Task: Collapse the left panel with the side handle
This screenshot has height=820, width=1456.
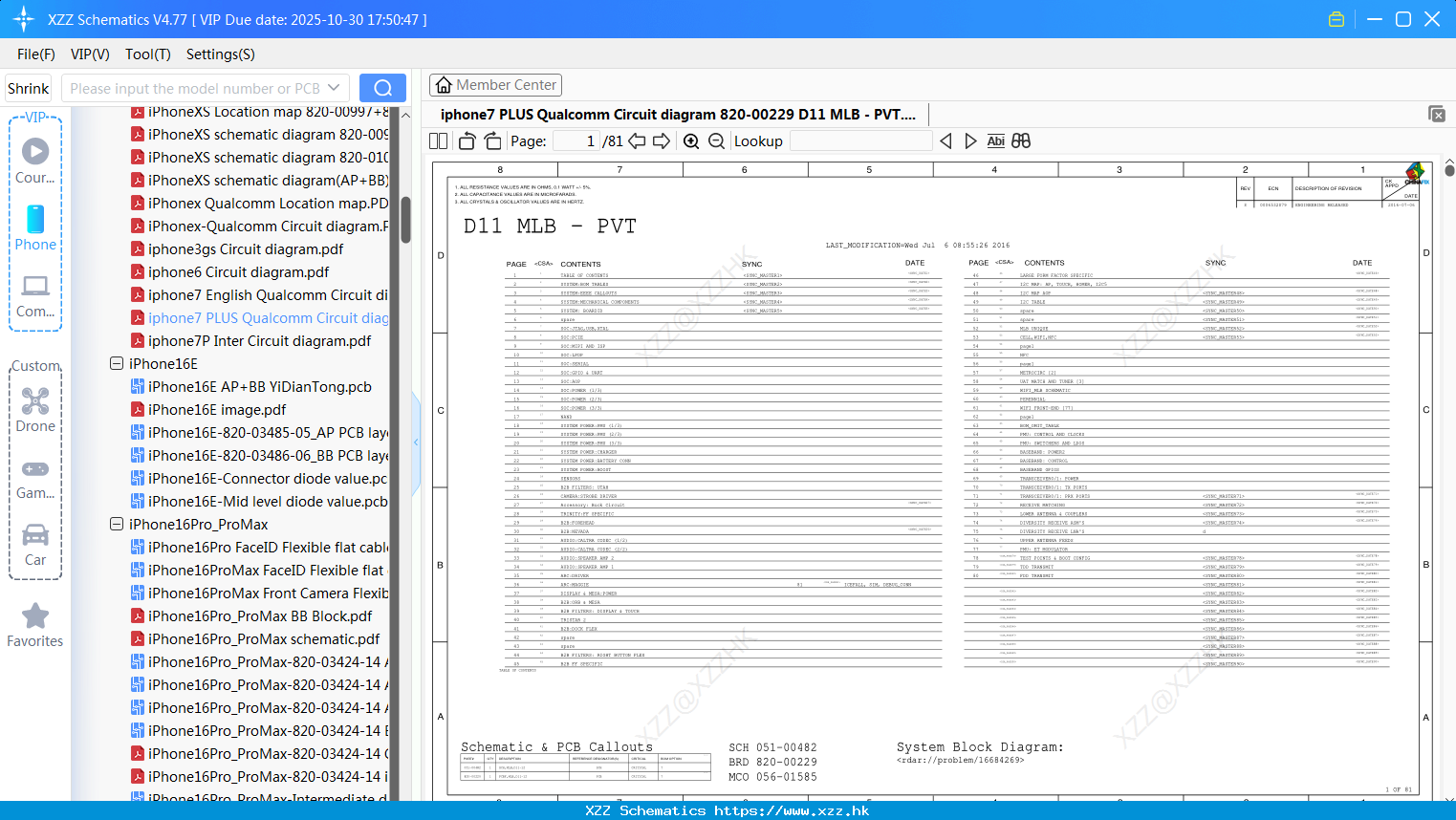Action: coord(416,442)
